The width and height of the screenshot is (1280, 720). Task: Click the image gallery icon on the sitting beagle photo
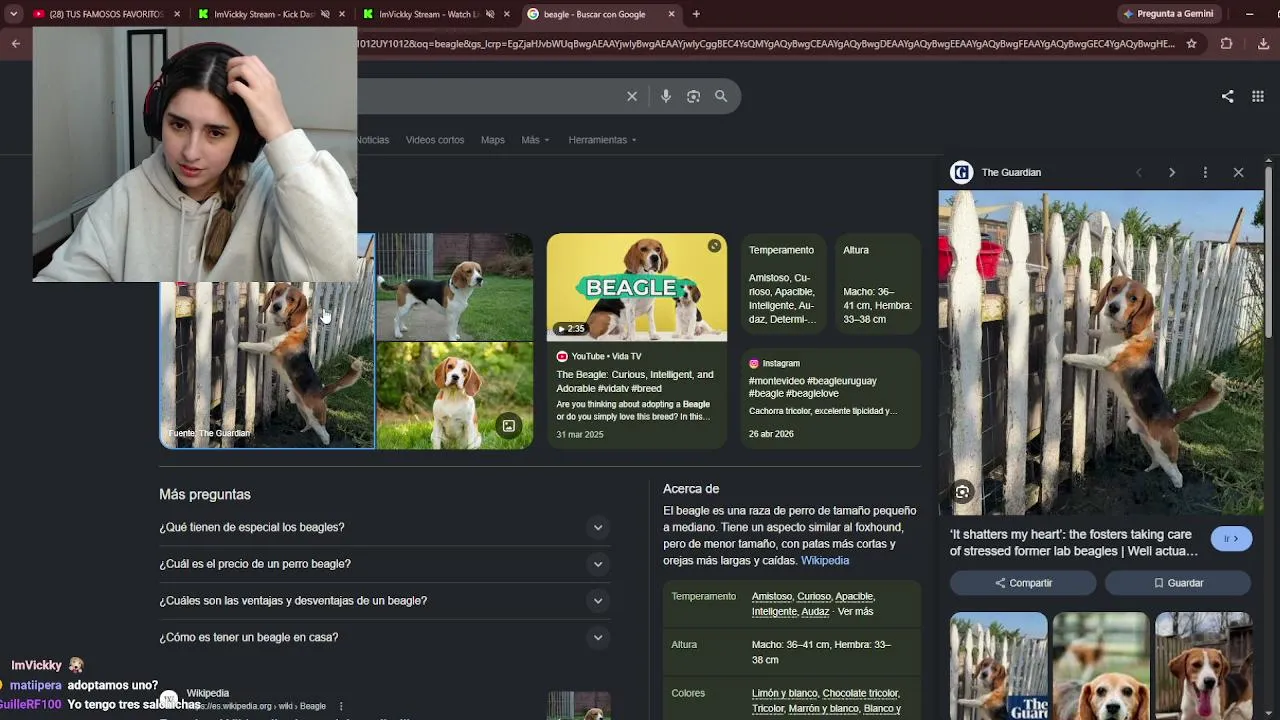click(509, 426)
